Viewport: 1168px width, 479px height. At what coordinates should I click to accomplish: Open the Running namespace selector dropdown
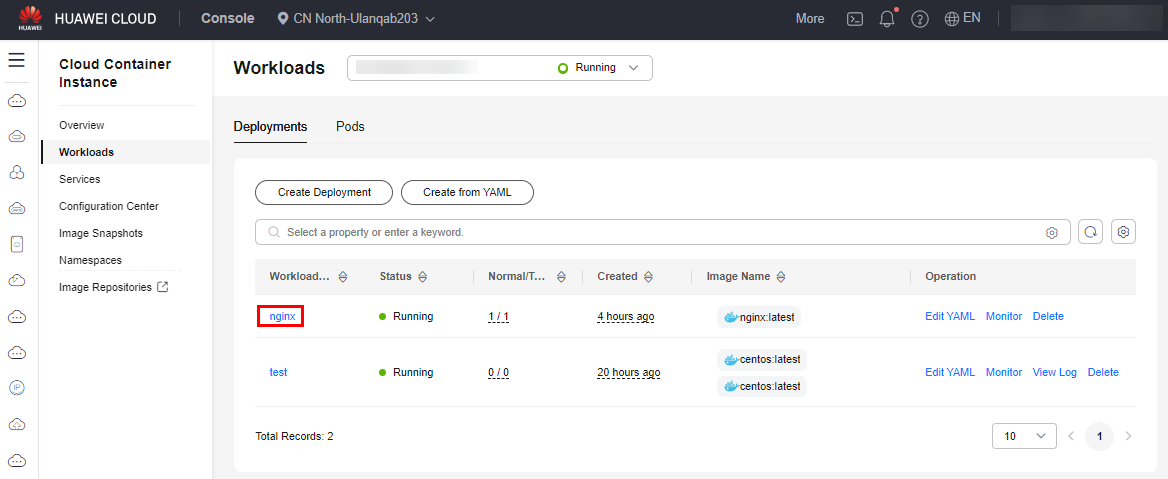(500, 68)
